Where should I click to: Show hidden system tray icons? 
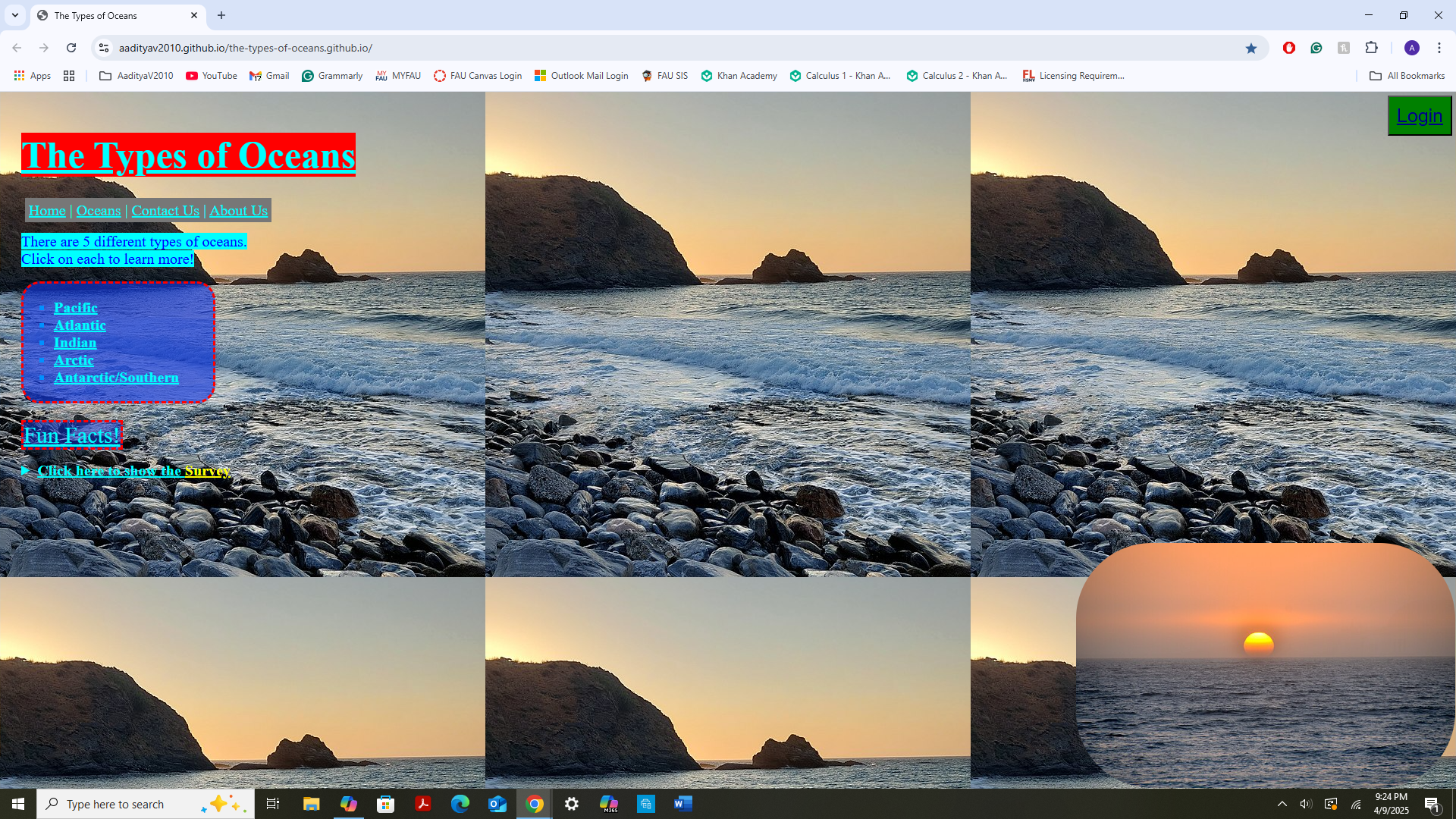click(x=1282, y=804)
